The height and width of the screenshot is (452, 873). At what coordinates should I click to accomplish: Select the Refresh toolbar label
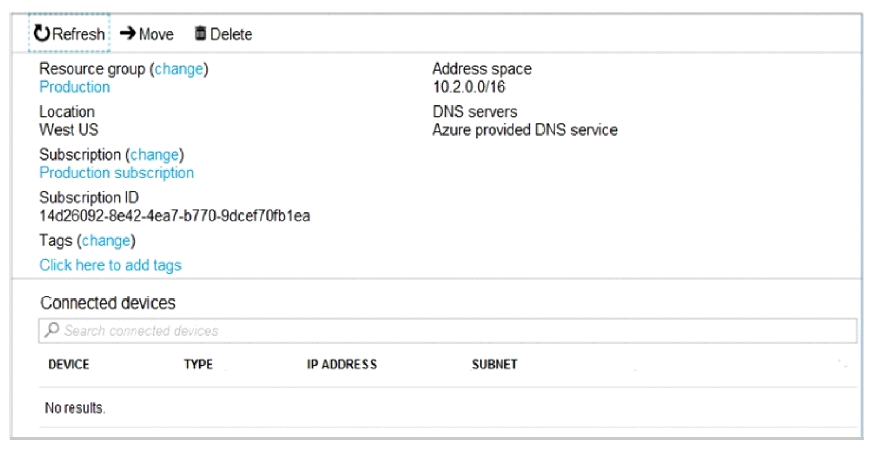click(78, 34)
